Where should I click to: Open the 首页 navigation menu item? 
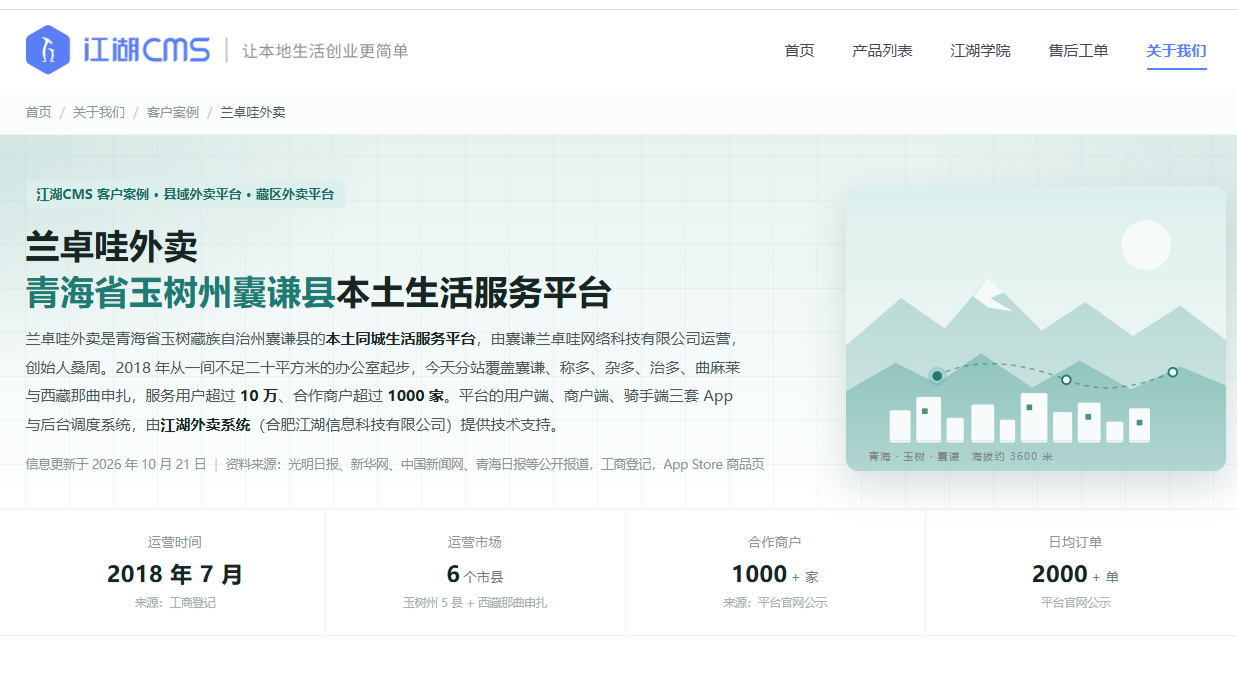tap(799, 51)
